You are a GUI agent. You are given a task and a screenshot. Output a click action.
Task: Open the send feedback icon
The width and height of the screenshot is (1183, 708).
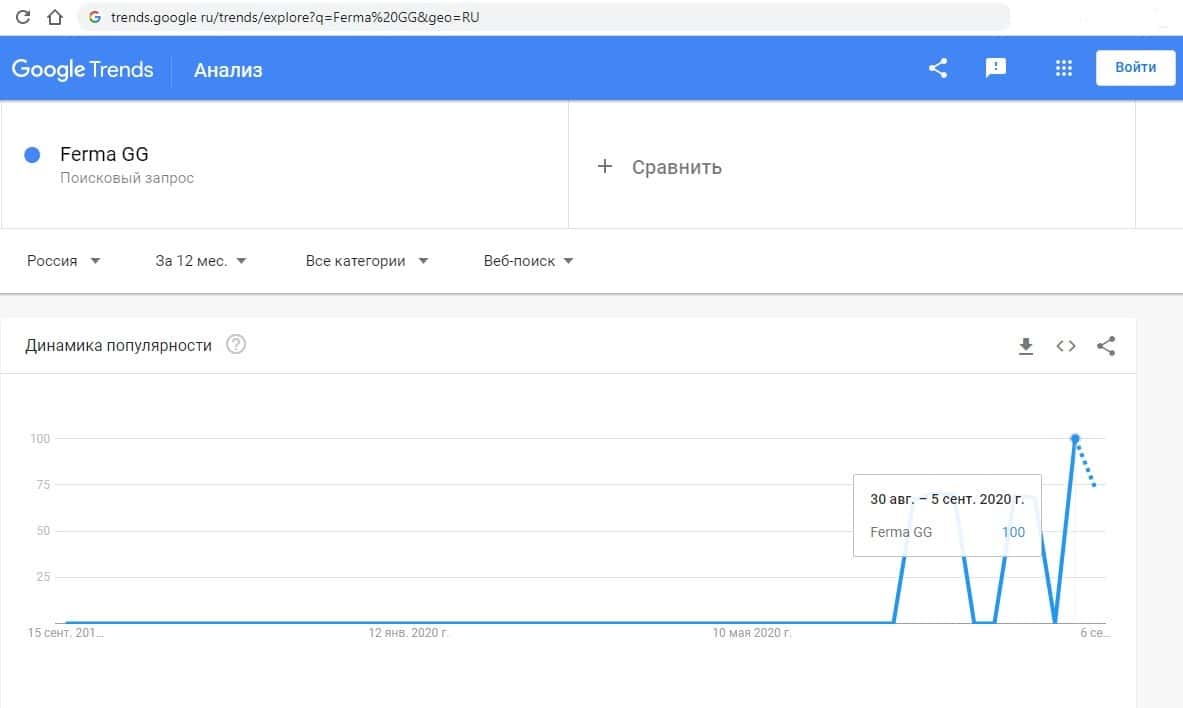996,68
